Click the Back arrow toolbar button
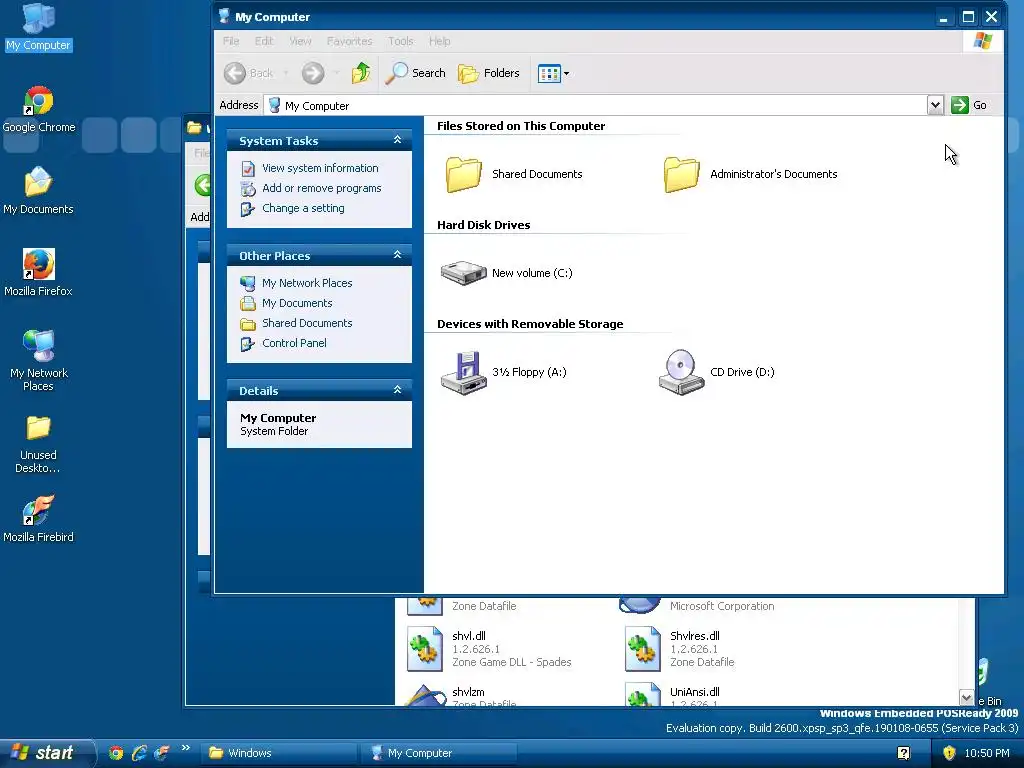The height and width of the screenshot is (768, 1024). click(x=248, y=73)
